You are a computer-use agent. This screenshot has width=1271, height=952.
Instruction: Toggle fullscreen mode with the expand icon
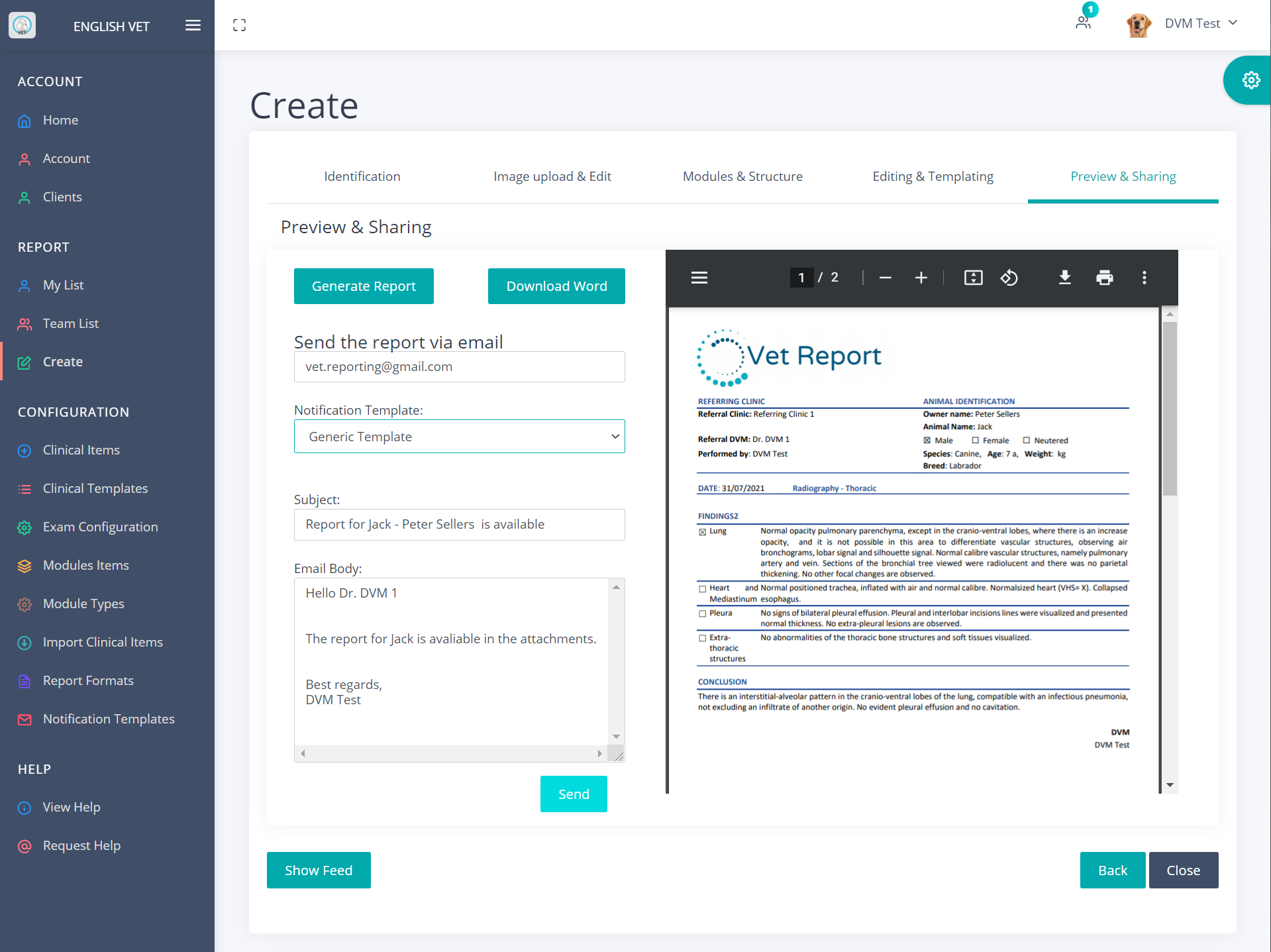[x=239, y=25]
